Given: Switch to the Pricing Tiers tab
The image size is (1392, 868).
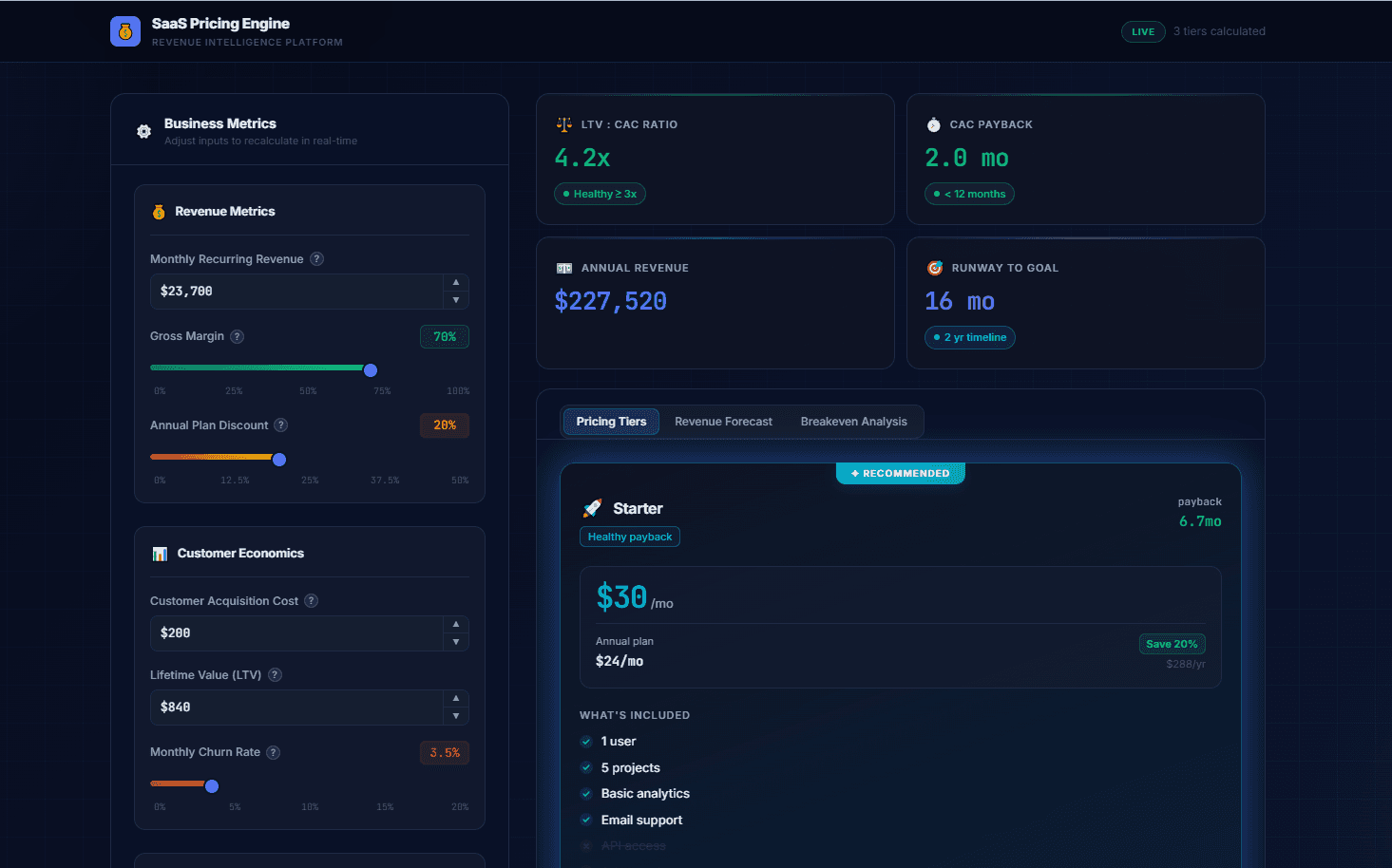Looking at the screenshot, I should click(611, 422).
